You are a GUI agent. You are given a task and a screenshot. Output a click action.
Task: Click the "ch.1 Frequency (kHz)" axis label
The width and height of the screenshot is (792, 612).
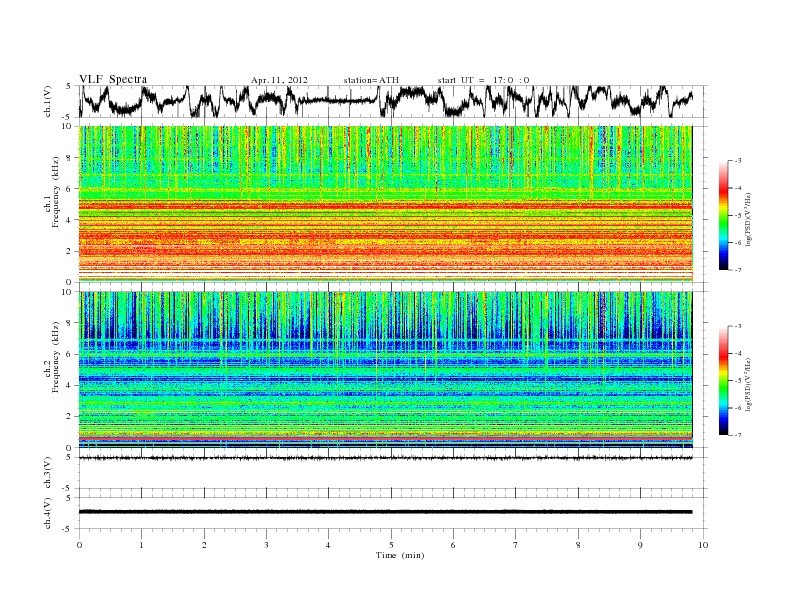pyautogui.click(x=52, y=198)
